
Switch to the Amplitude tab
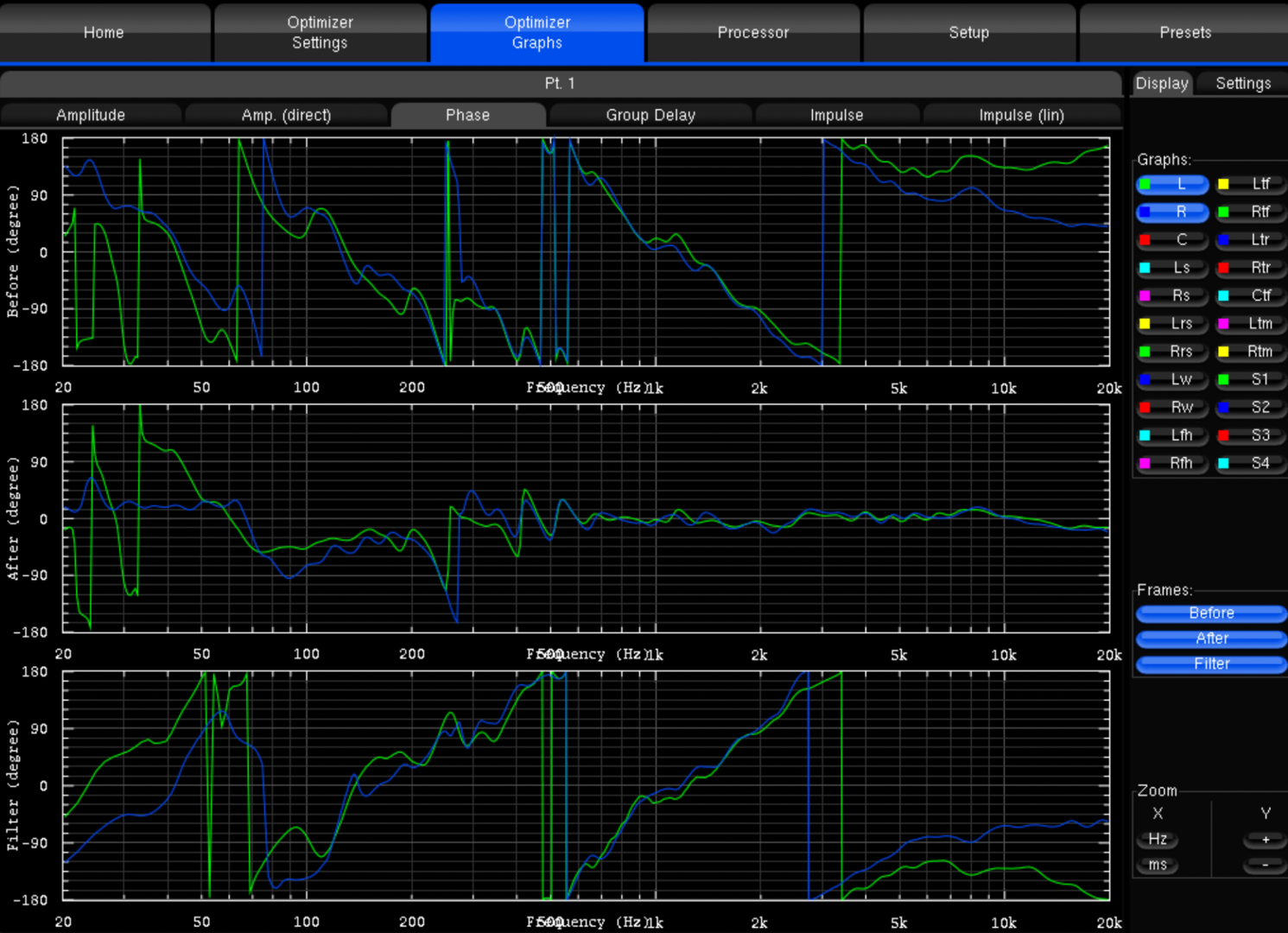(x=91, y=115)
